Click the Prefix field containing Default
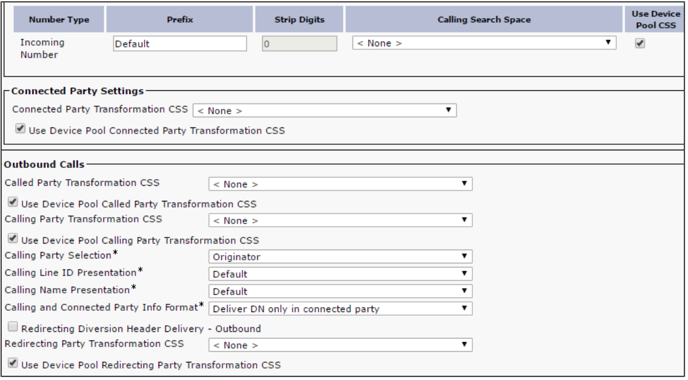 pos(180,43)
